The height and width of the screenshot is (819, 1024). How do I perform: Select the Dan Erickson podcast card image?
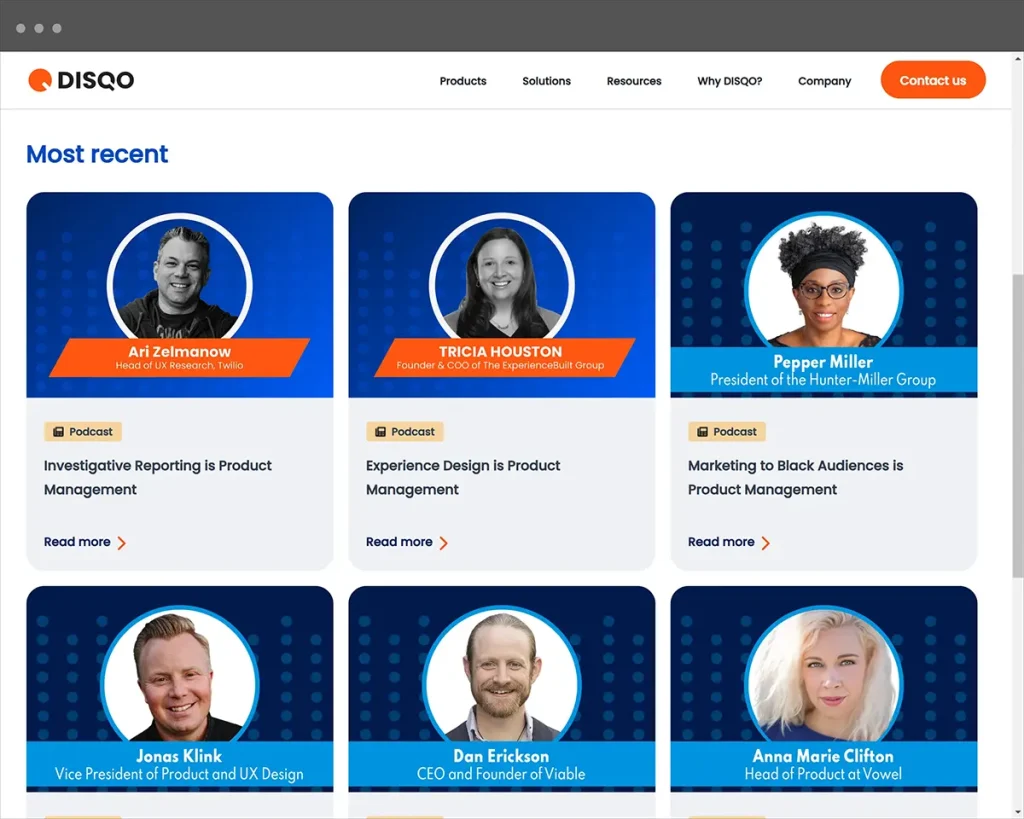[502, 688]
